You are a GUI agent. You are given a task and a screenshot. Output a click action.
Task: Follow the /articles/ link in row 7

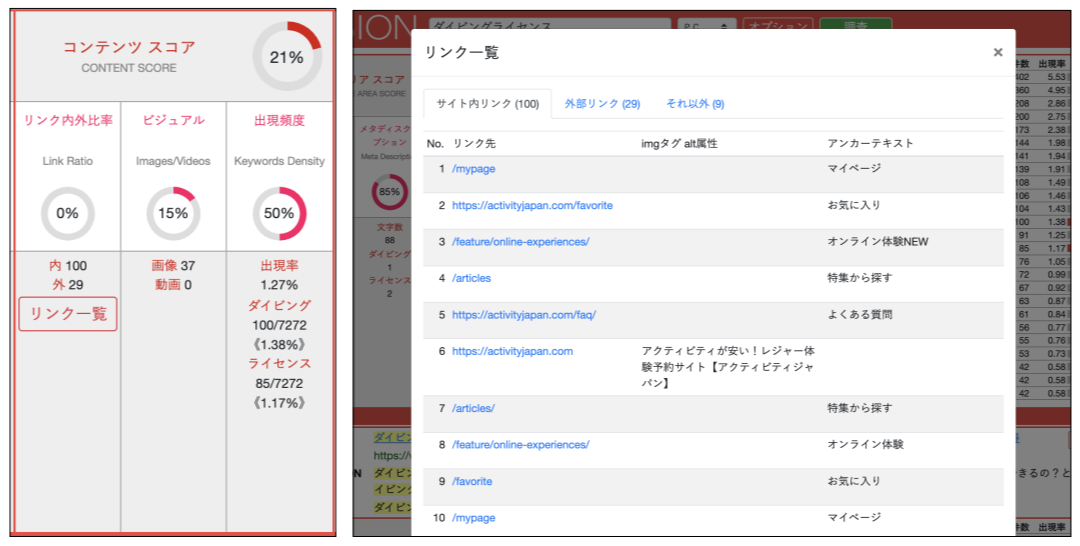click(x=472, y=408)
